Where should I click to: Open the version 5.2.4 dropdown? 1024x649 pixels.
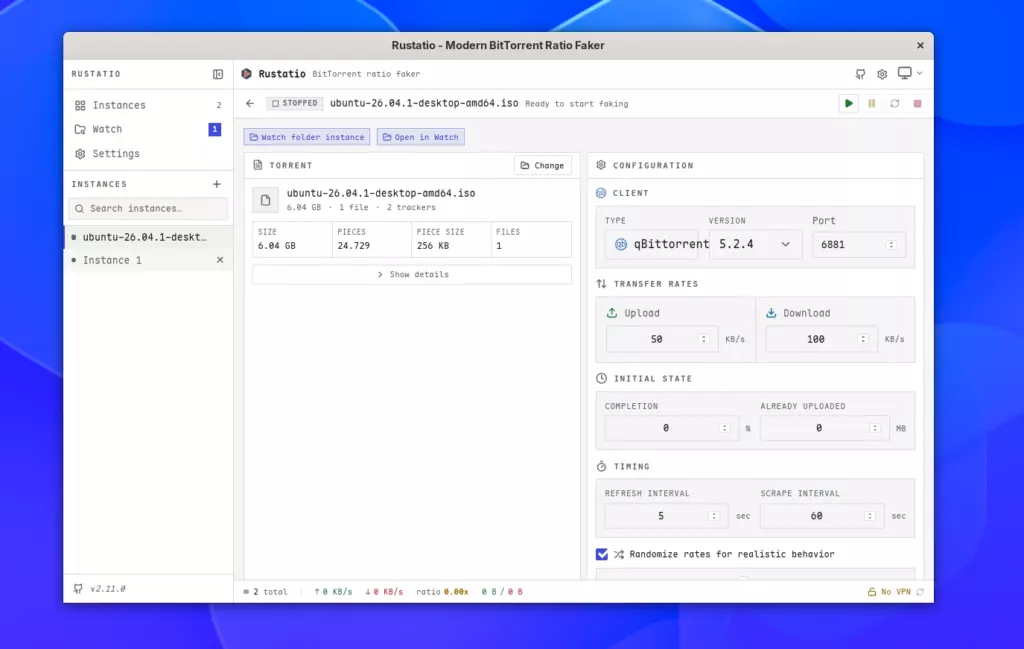pyautogui.click(x=755, y=244)
